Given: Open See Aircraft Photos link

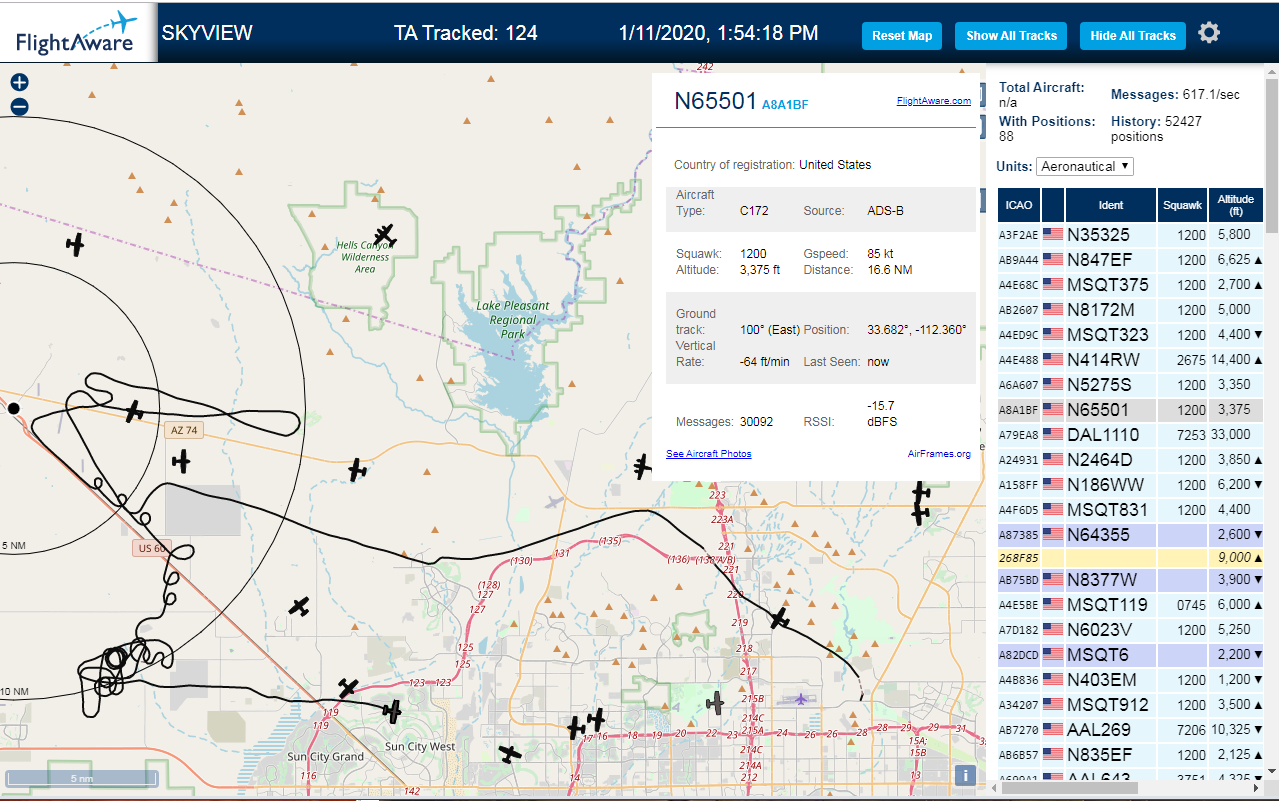Looking at the screenshot, I should (709, 454).
